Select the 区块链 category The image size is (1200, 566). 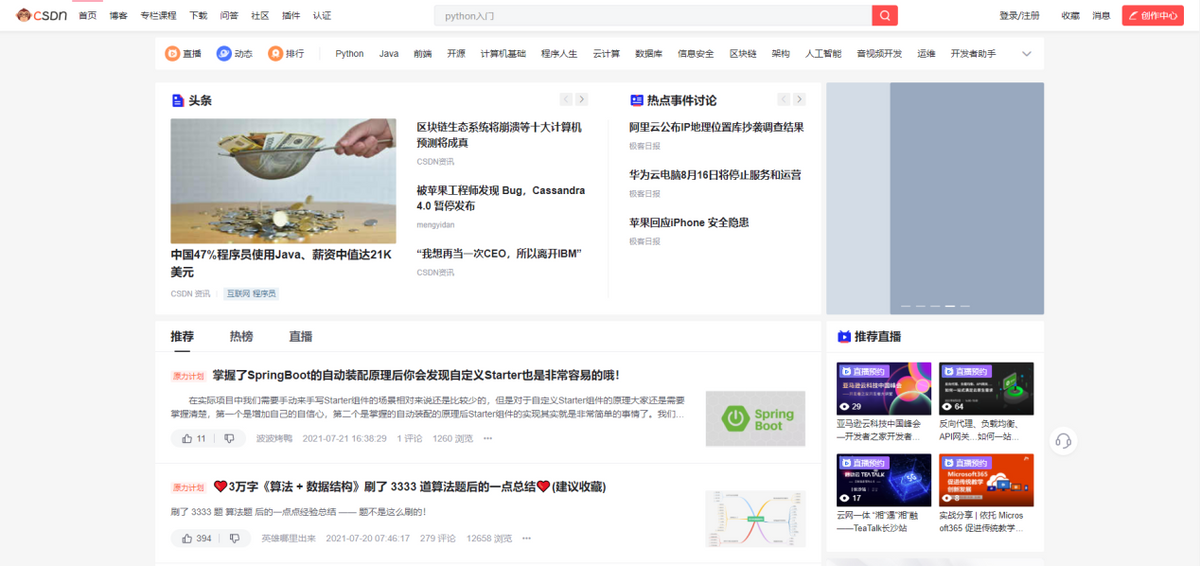743,54
